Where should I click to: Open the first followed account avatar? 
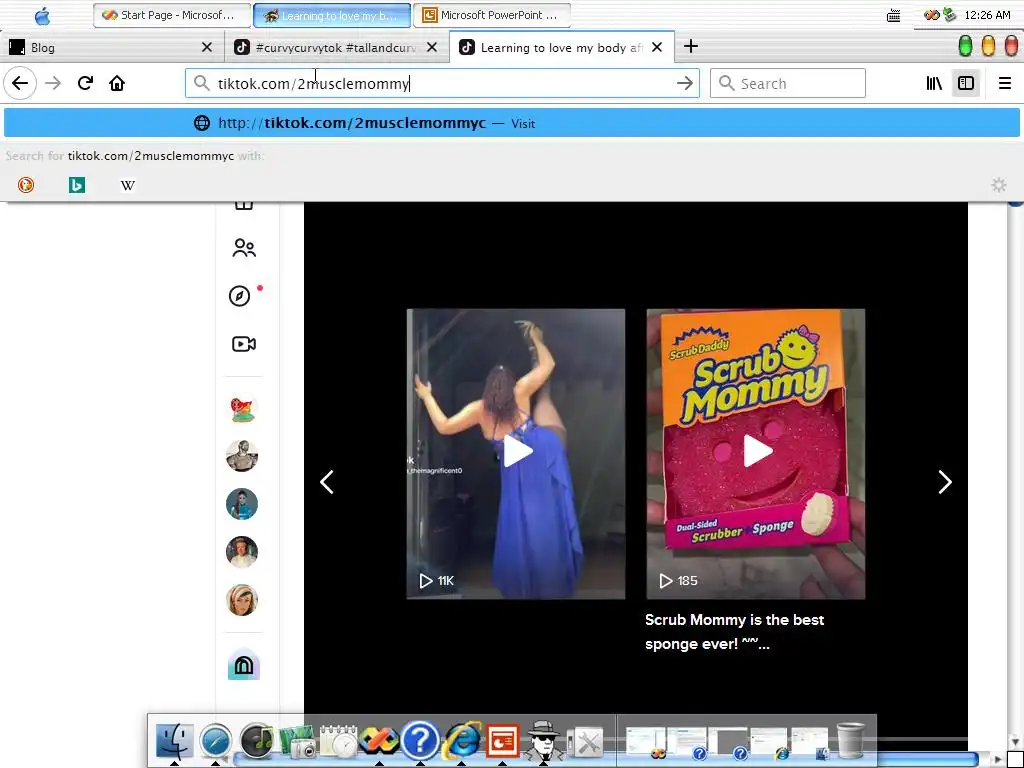(x=243, y=409)
